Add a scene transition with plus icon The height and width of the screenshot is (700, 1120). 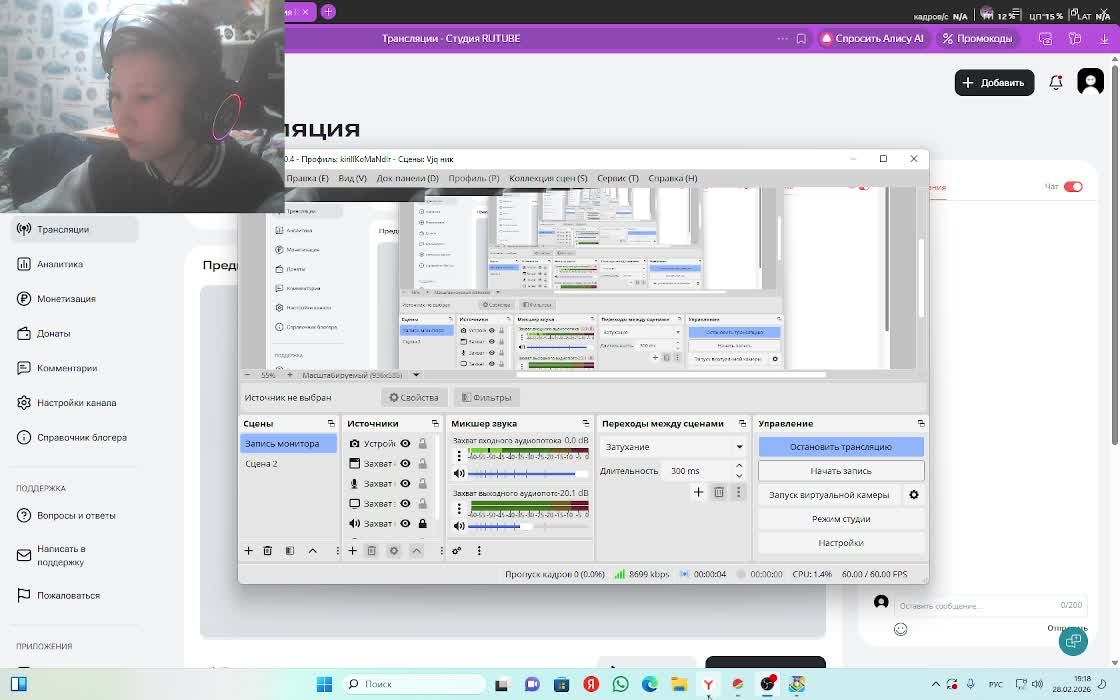(x=699, y=492)
